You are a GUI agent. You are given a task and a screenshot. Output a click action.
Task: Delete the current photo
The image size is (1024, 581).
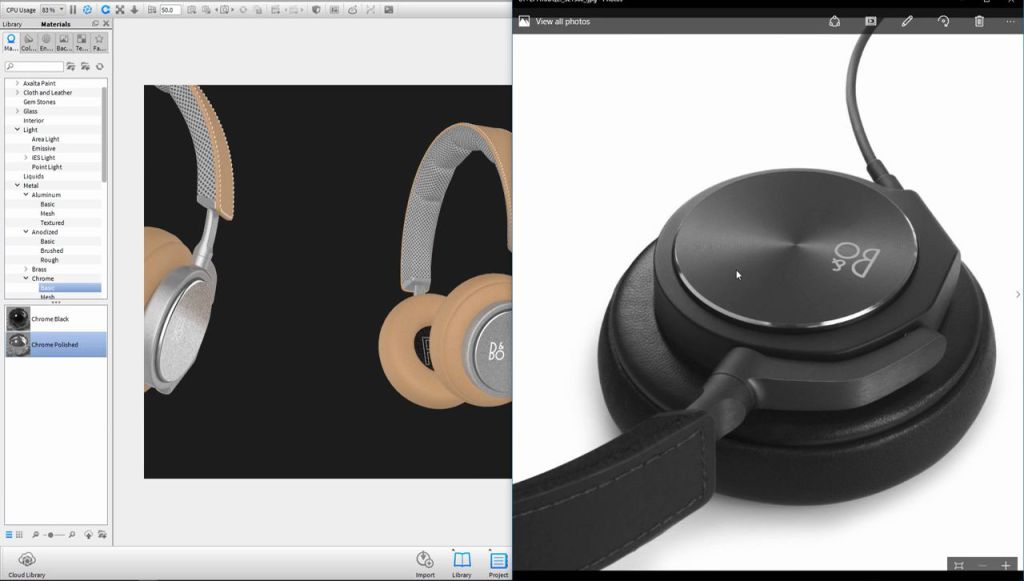pyautogui.click(x=980, y=22)
